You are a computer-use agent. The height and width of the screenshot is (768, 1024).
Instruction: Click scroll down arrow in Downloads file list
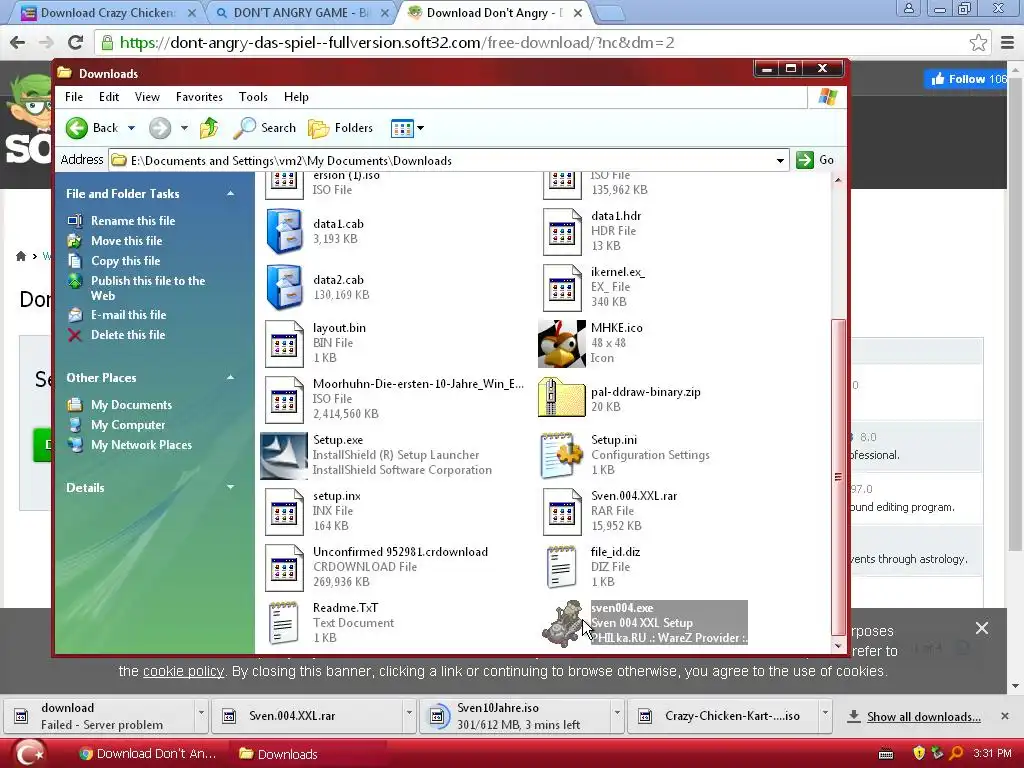click(x=838, y=647)
